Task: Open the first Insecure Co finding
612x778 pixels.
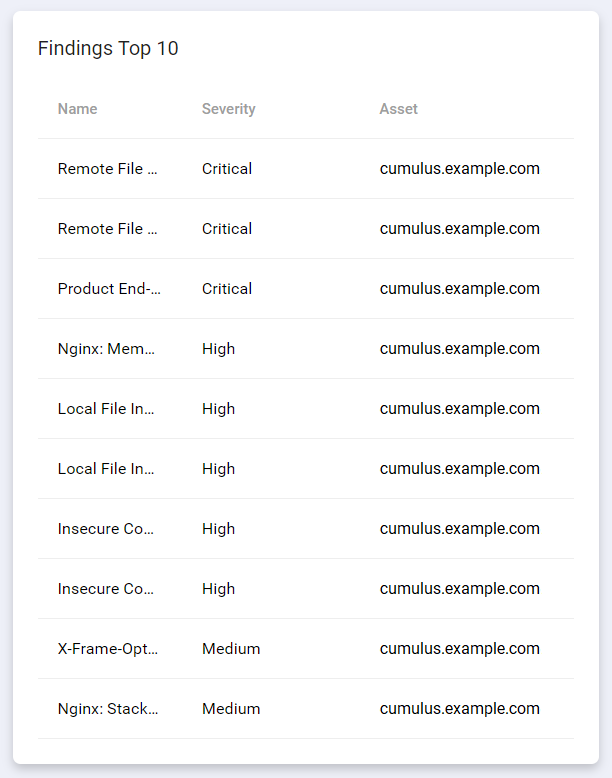Action: click(x=107, y=529)
